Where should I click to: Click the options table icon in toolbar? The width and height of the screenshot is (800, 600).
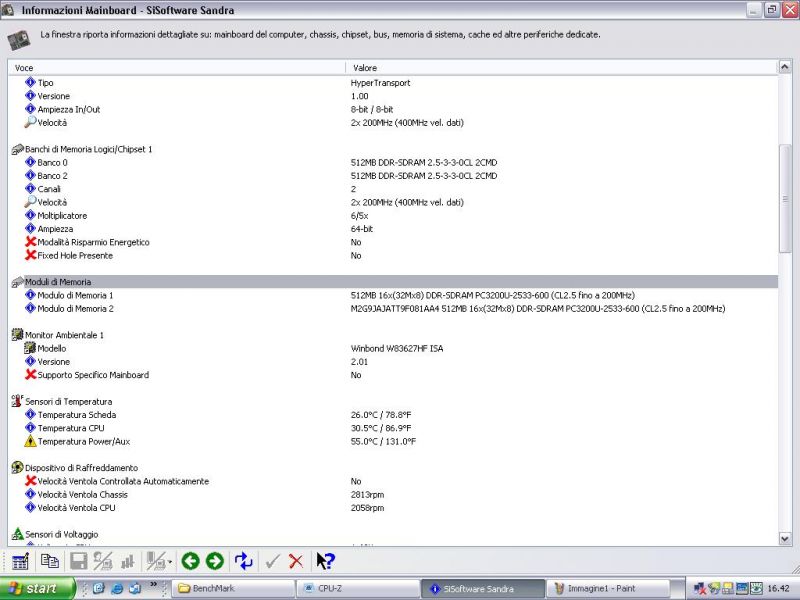tap(20, 561)
